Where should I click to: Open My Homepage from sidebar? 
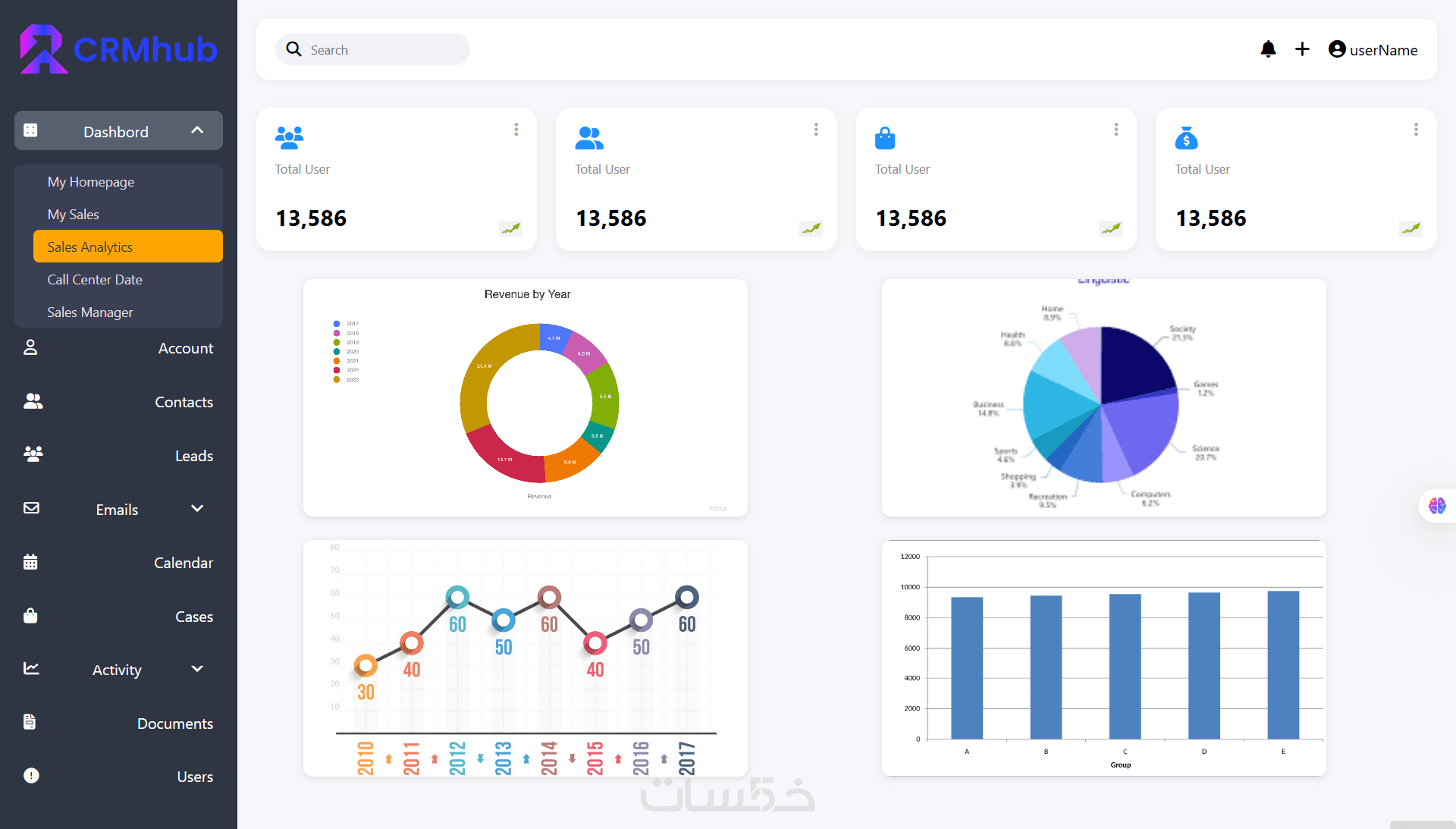point(91,182)
